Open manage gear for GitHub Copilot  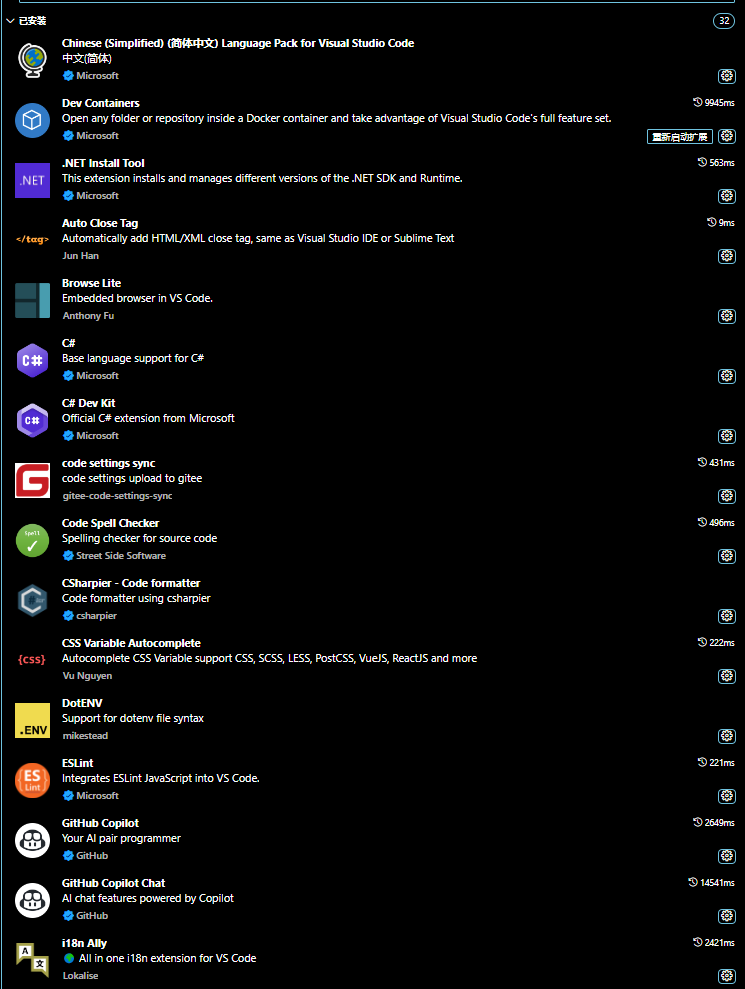[727, 855]
